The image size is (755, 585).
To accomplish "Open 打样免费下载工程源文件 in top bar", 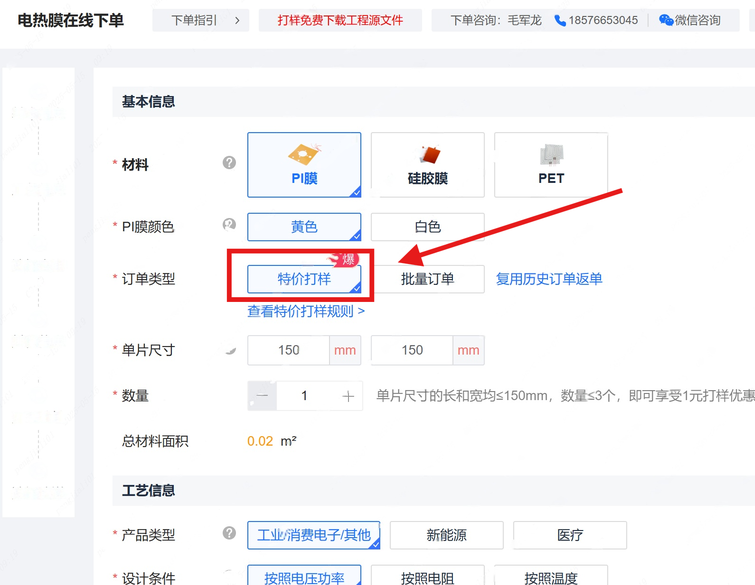I will 340,20.
